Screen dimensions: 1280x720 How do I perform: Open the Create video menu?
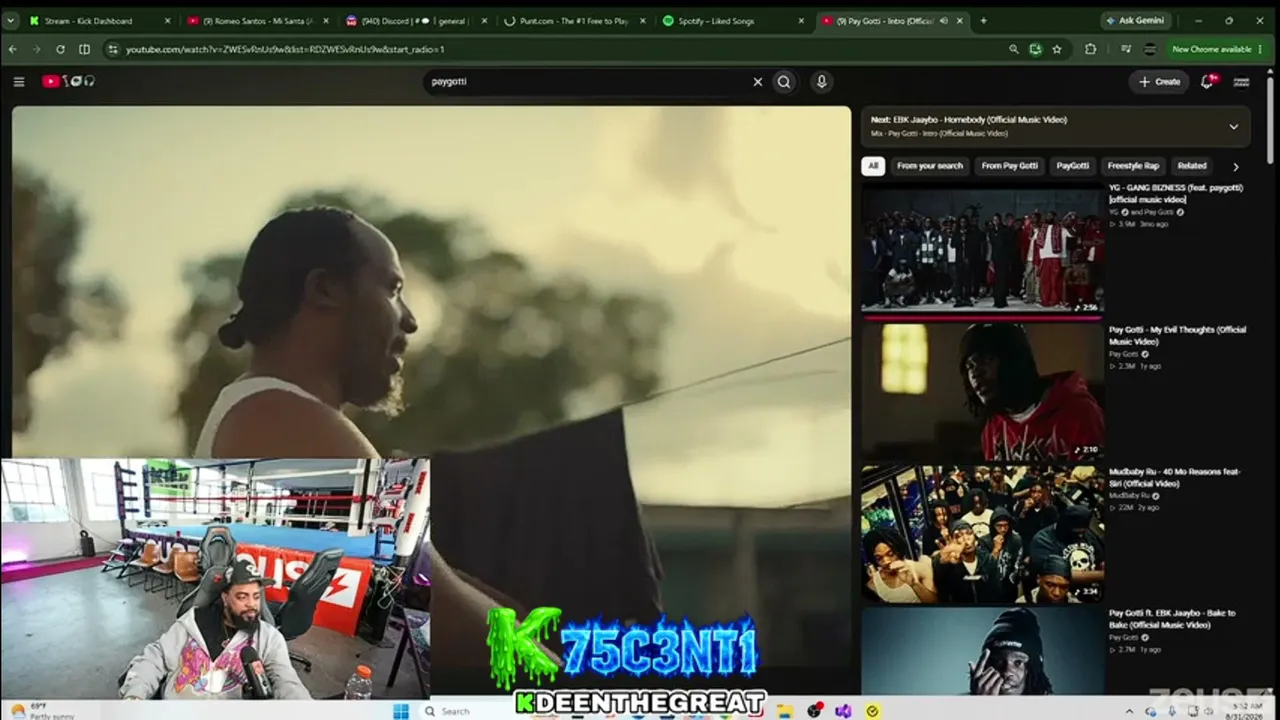(x=1160, y=82)
